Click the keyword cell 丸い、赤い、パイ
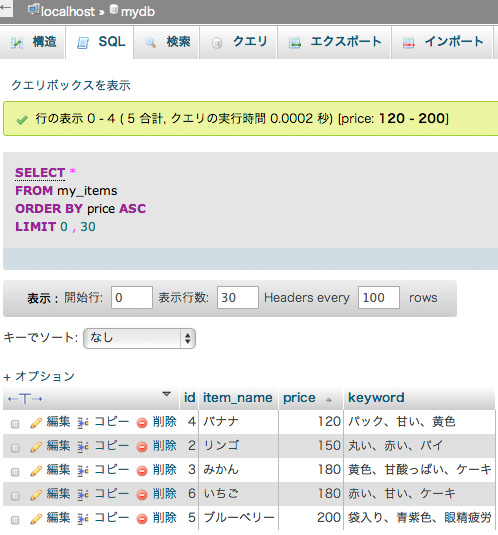Viewport: 498px width, 535px height. tap(419, 446)
